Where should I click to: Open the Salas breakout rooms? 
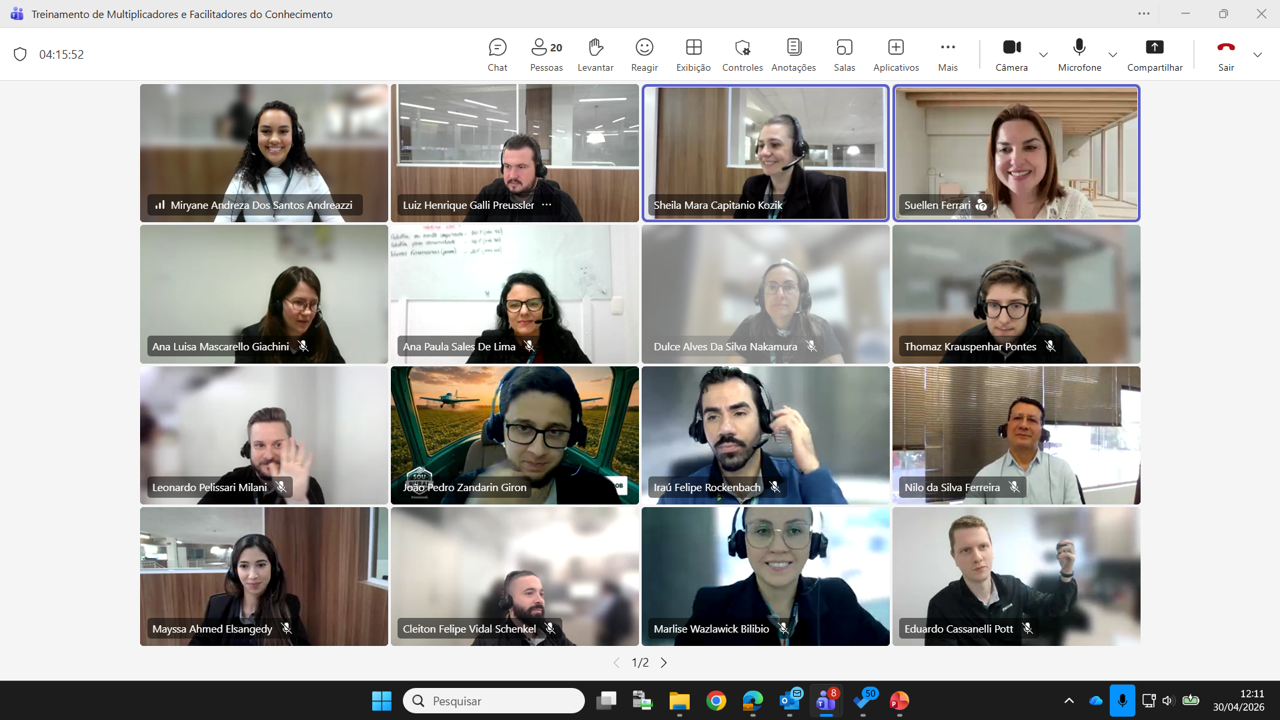point(844,54)
